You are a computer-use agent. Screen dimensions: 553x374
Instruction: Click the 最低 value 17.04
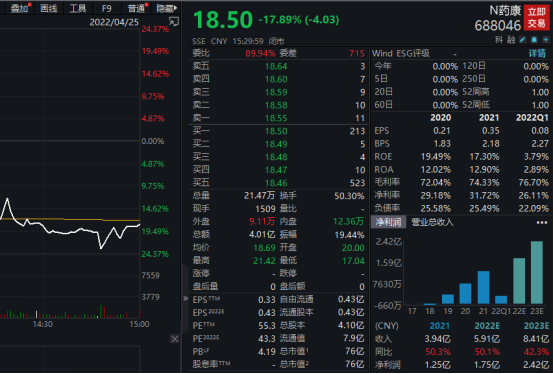(353, 261)
